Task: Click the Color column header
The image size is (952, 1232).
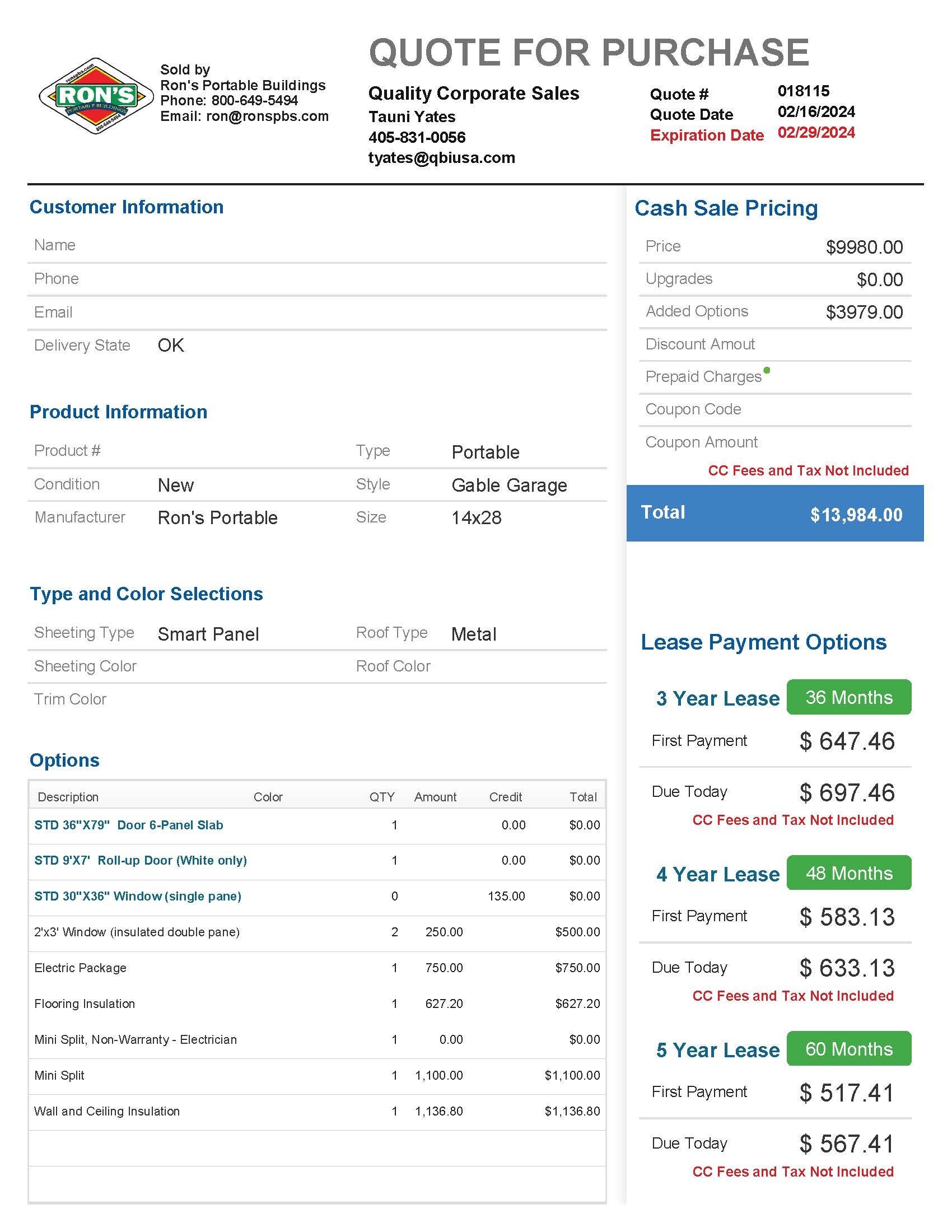Action: [x=268, y=797]
